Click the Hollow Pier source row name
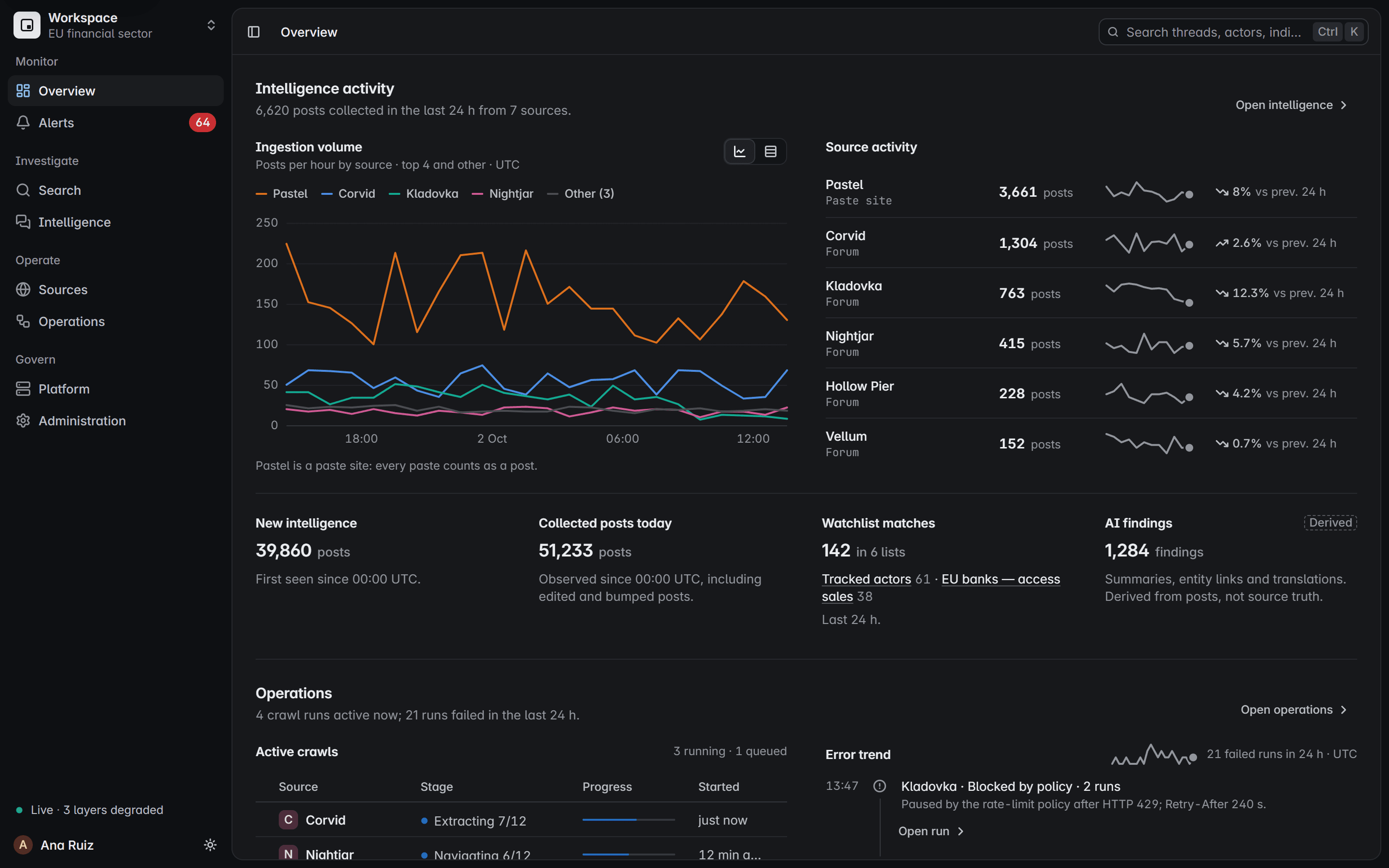 (x=859, y=386)
